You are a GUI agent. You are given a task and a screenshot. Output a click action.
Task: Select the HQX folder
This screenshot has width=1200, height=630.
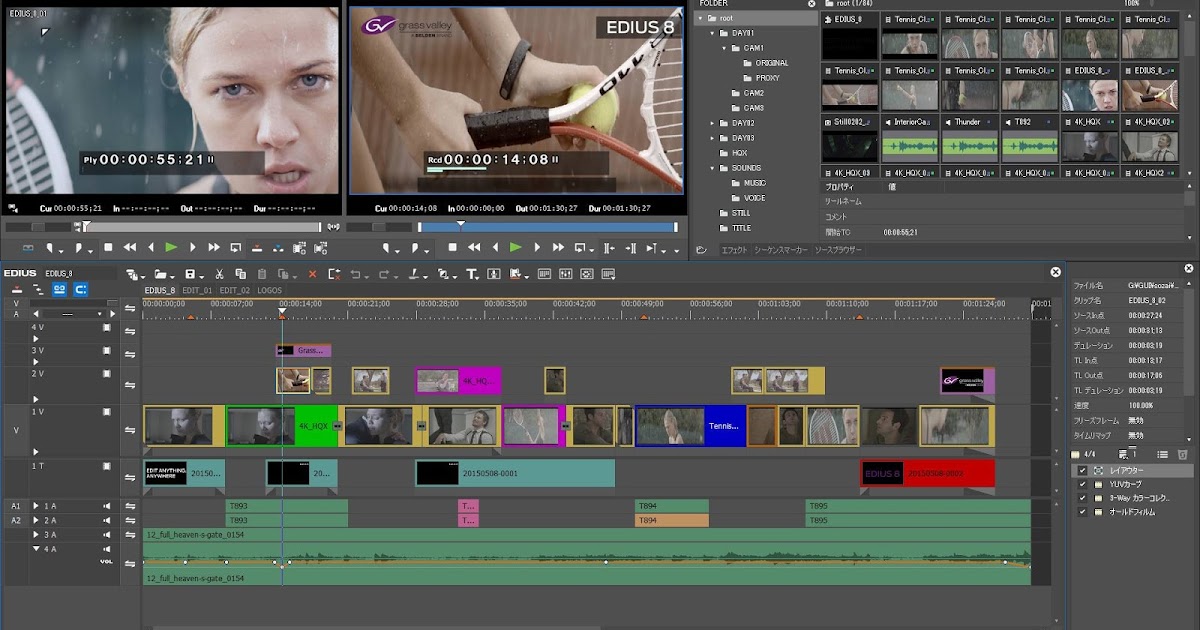(x=740, y=153)
